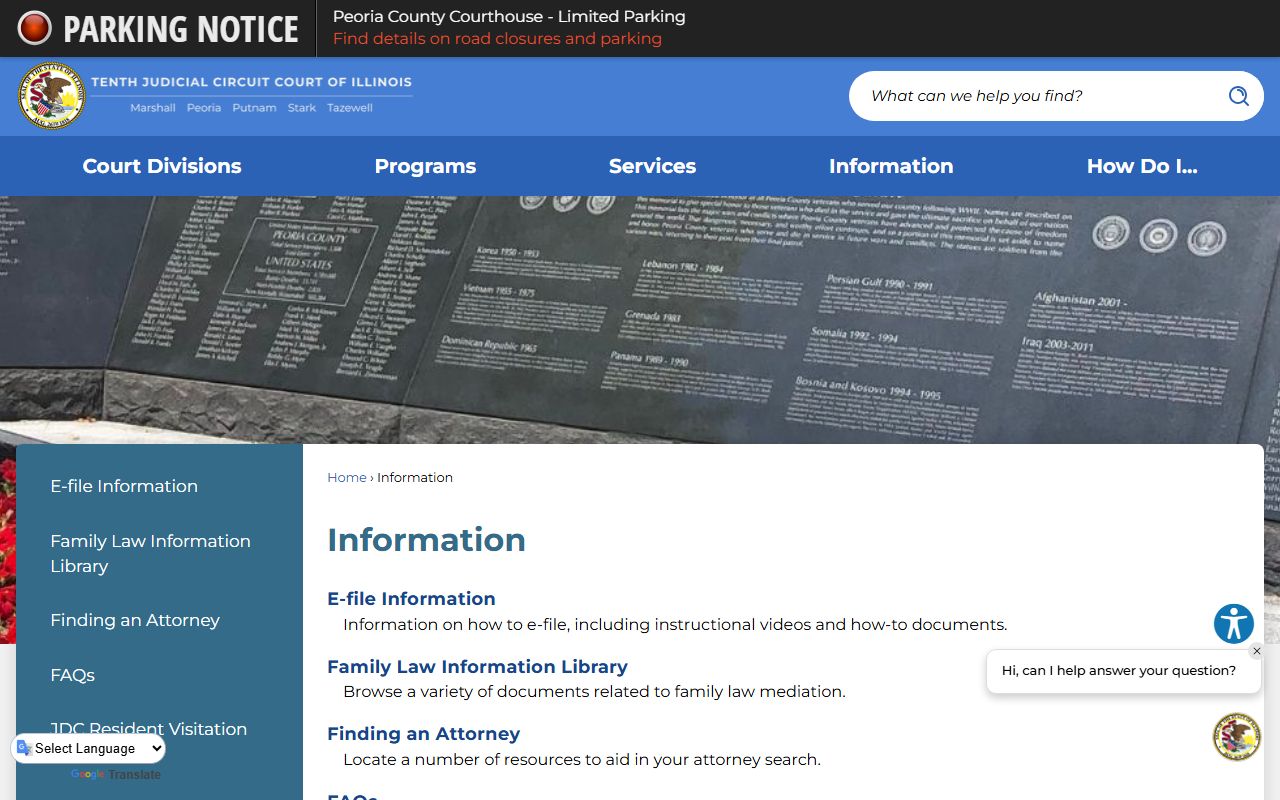1280x800 pixels.
Task: Open E-file Information in the sidebar
Action: [x=124, y=486]
